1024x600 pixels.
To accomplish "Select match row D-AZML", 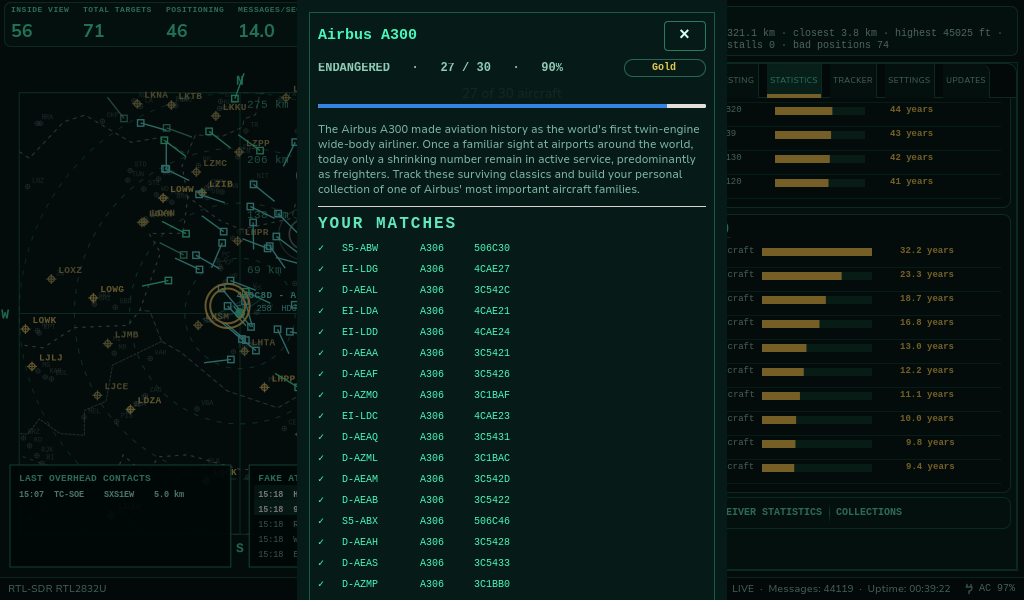I will click(511, 458).
